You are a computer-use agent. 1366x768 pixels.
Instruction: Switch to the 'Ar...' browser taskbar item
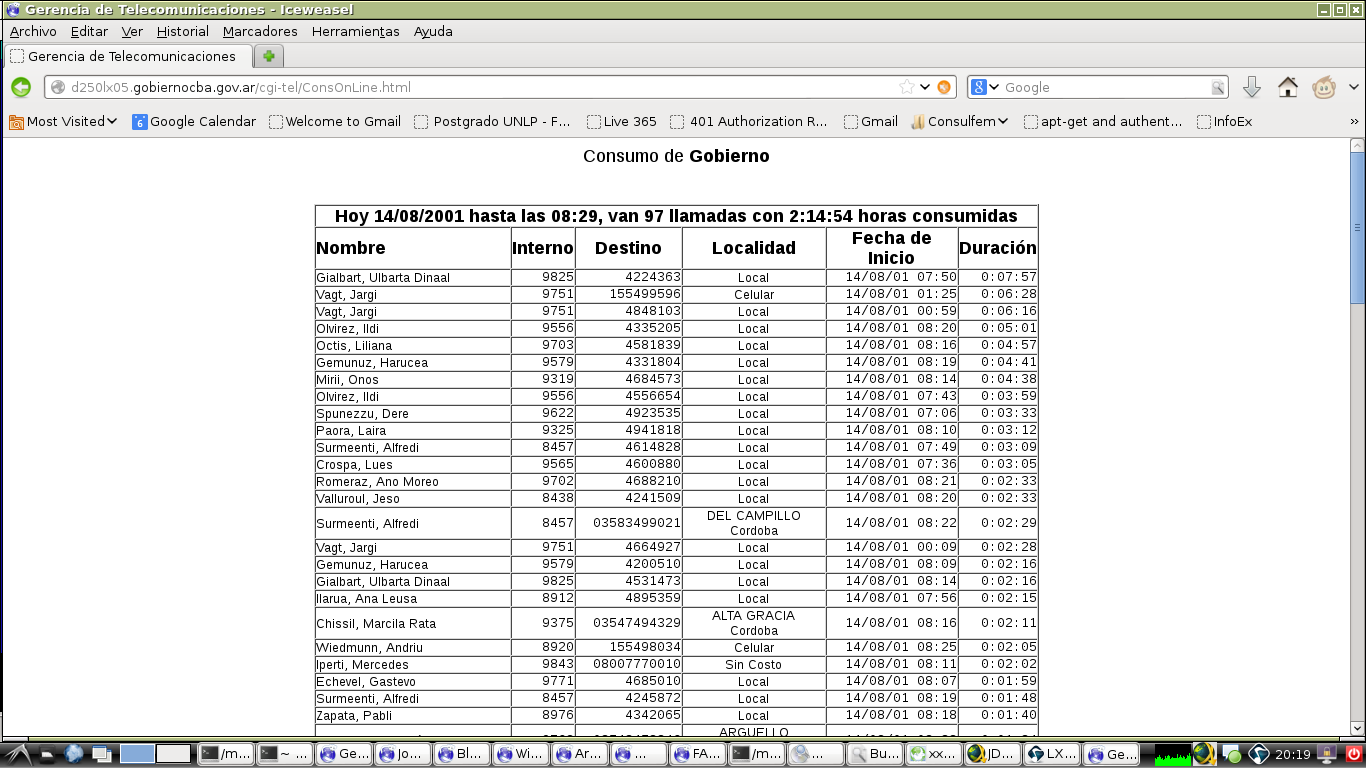pos(578,754)
